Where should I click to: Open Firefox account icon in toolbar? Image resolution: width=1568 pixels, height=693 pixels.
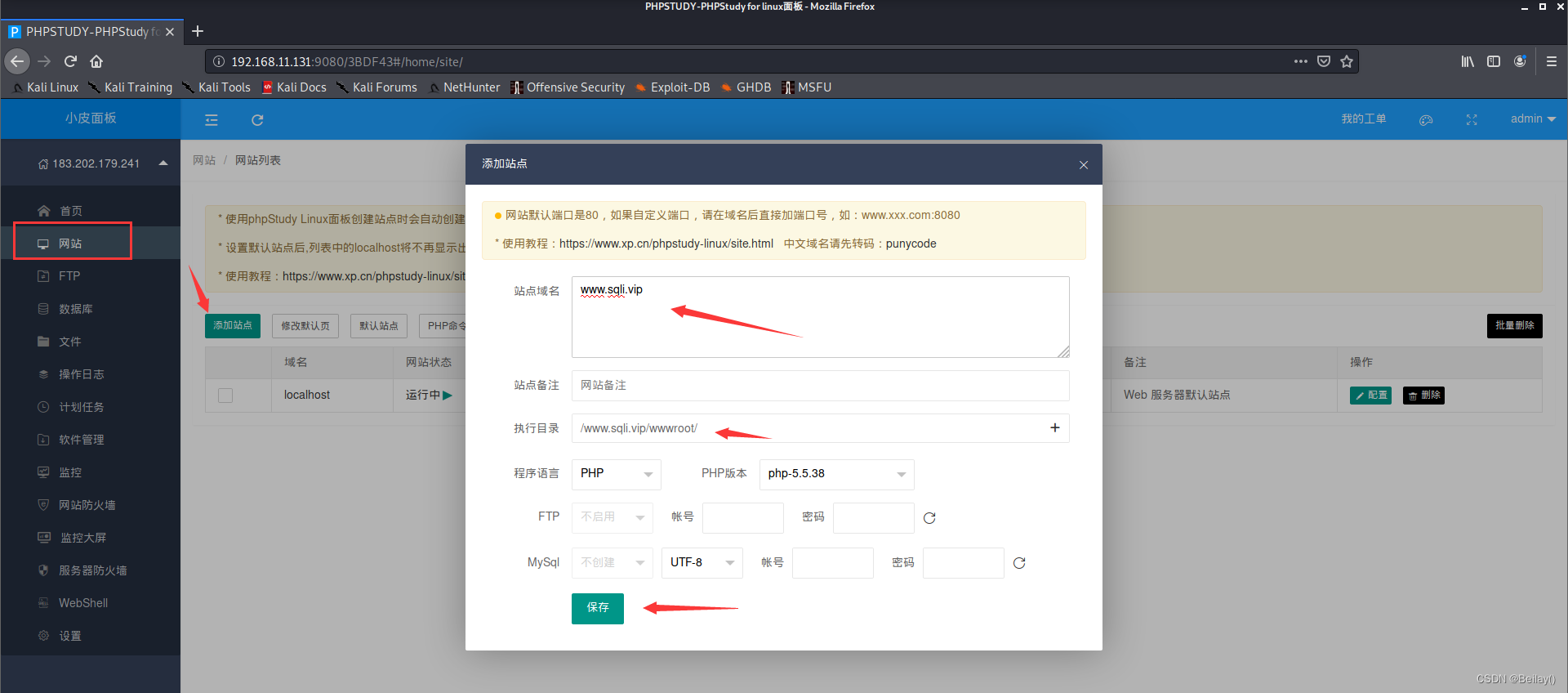tap(1520, 61)
